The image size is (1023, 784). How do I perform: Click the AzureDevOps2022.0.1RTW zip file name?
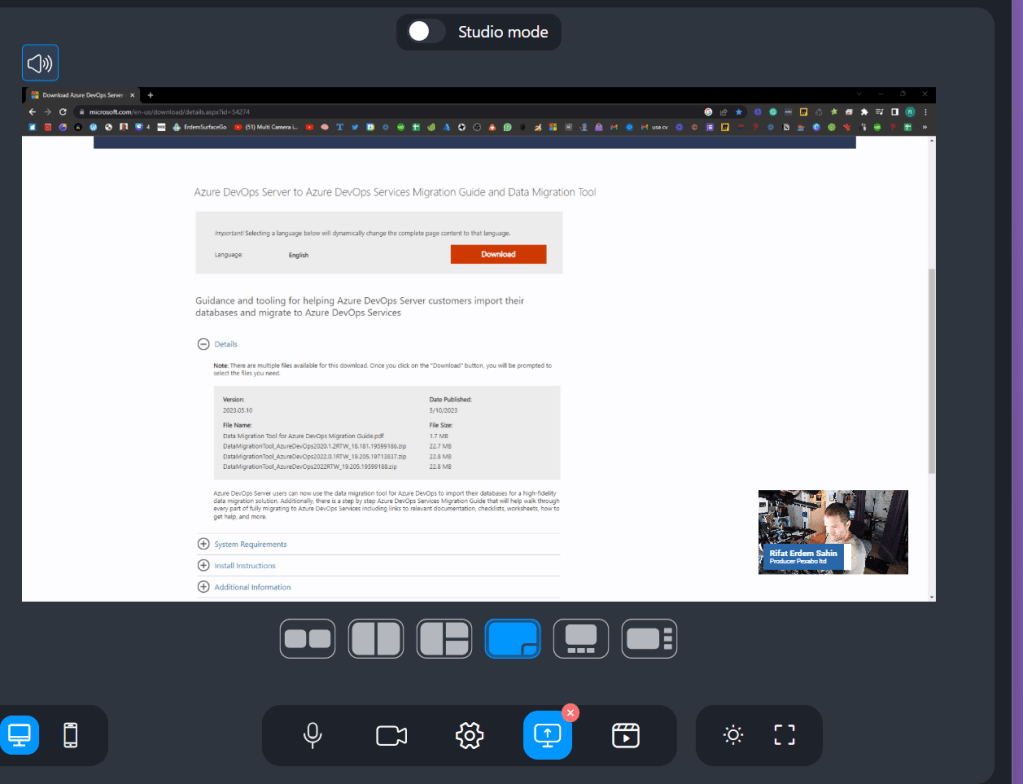[x=314, y=457]
